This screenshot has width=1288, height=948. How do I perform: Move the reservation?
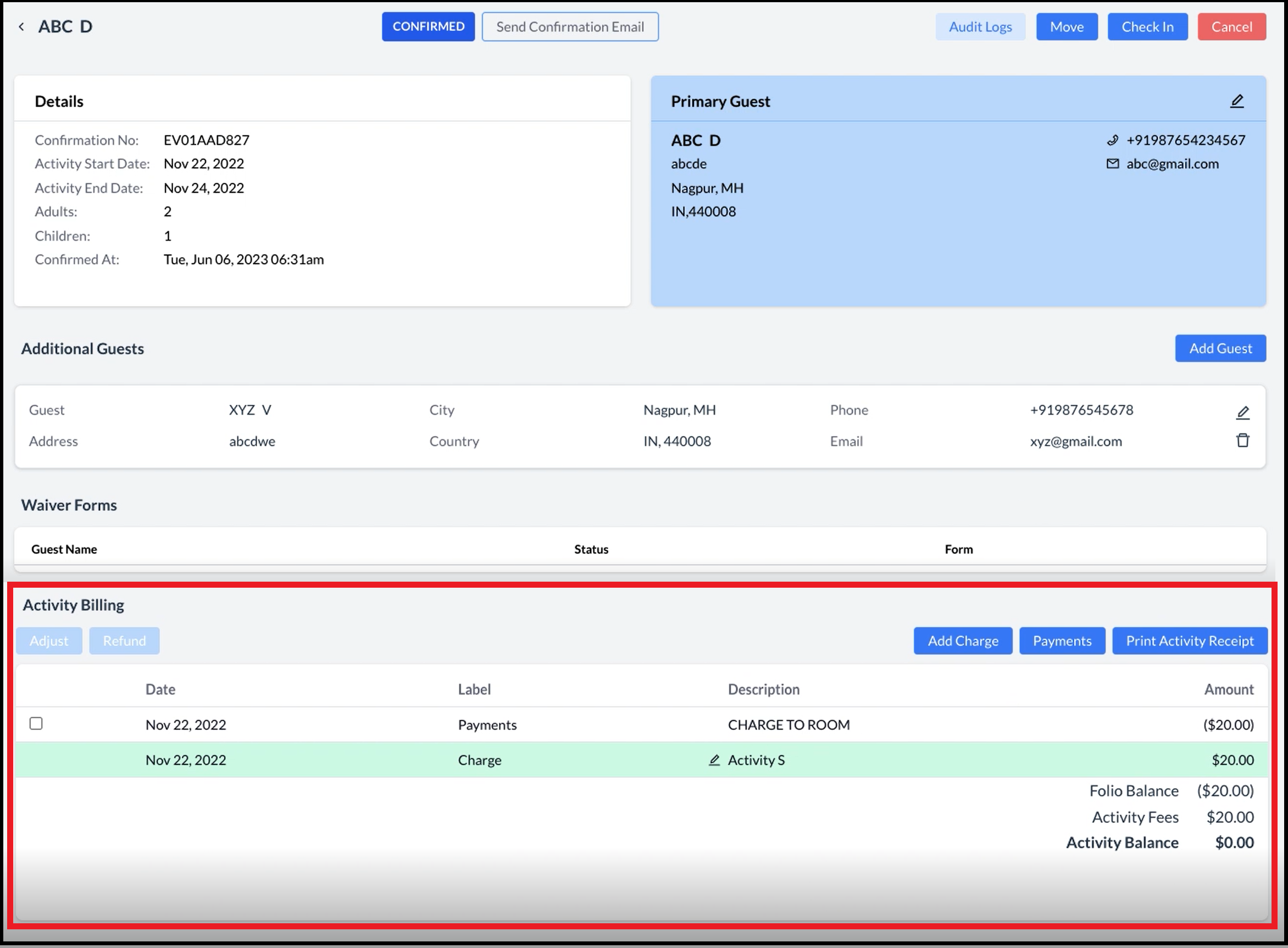pyautogui.click(x=1067, y=26)
